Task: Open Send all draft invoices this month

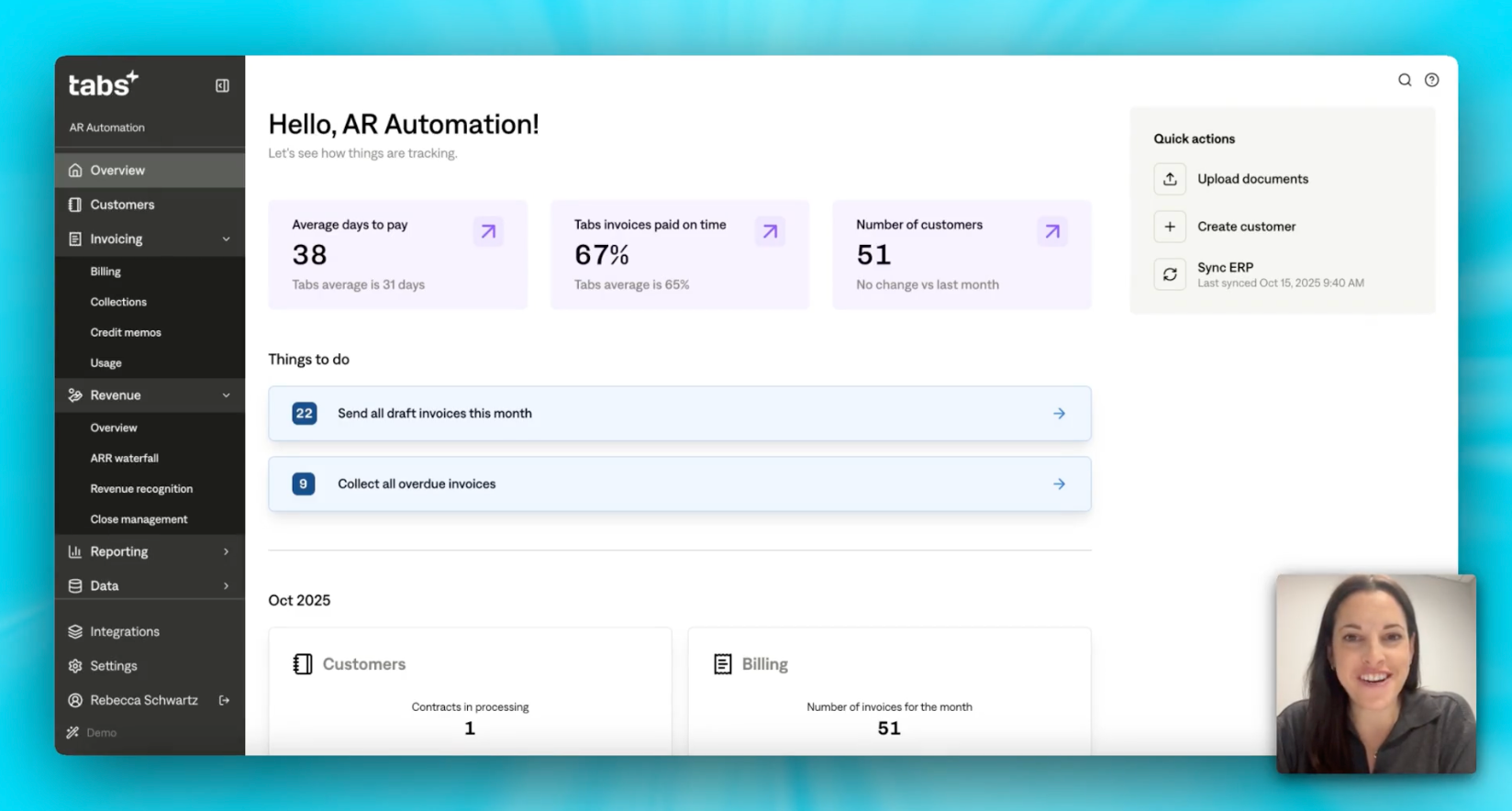Action: tap(680, 414)
